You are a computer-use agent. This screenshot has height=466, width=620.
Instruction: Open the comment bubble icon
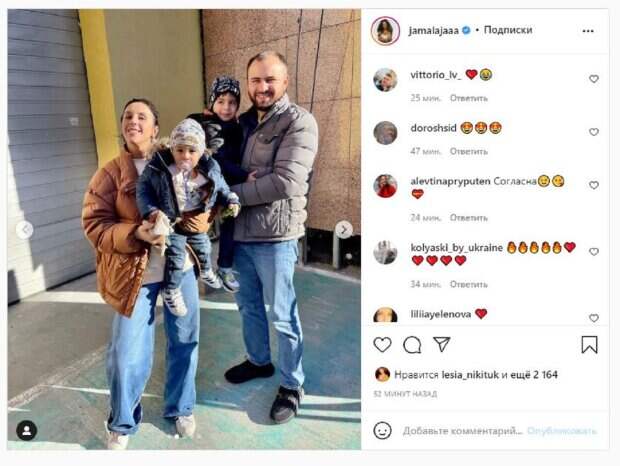tap(412, 345)
